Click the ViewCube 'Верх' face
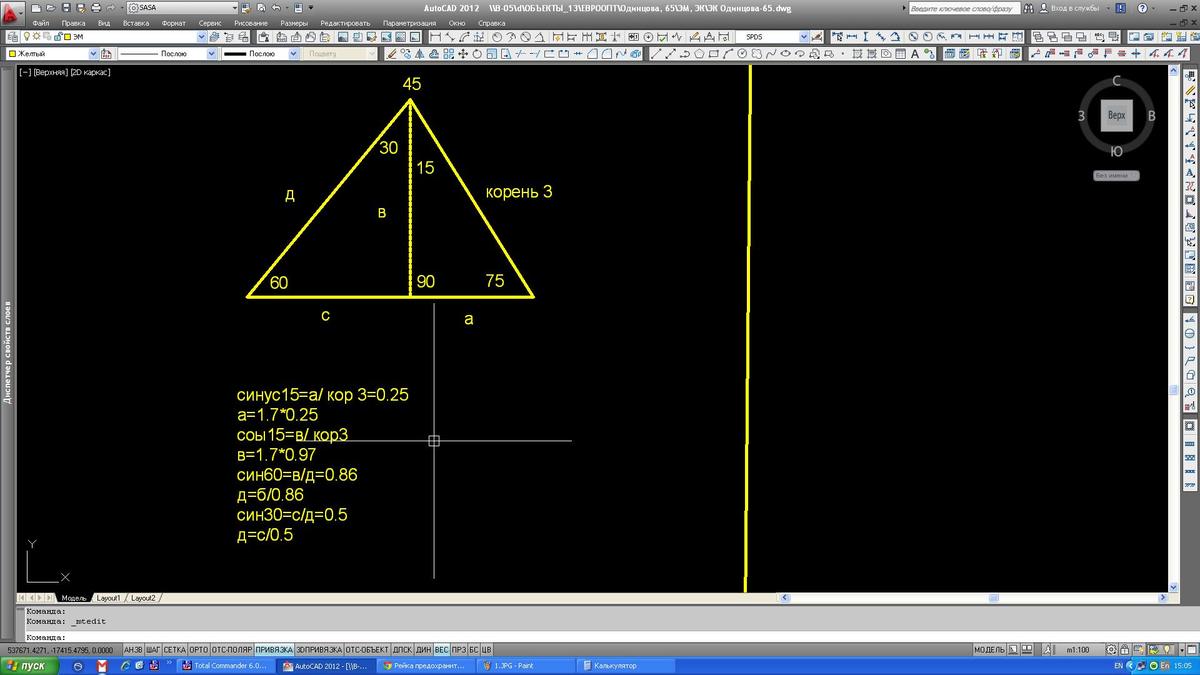 click(1116, 115)
